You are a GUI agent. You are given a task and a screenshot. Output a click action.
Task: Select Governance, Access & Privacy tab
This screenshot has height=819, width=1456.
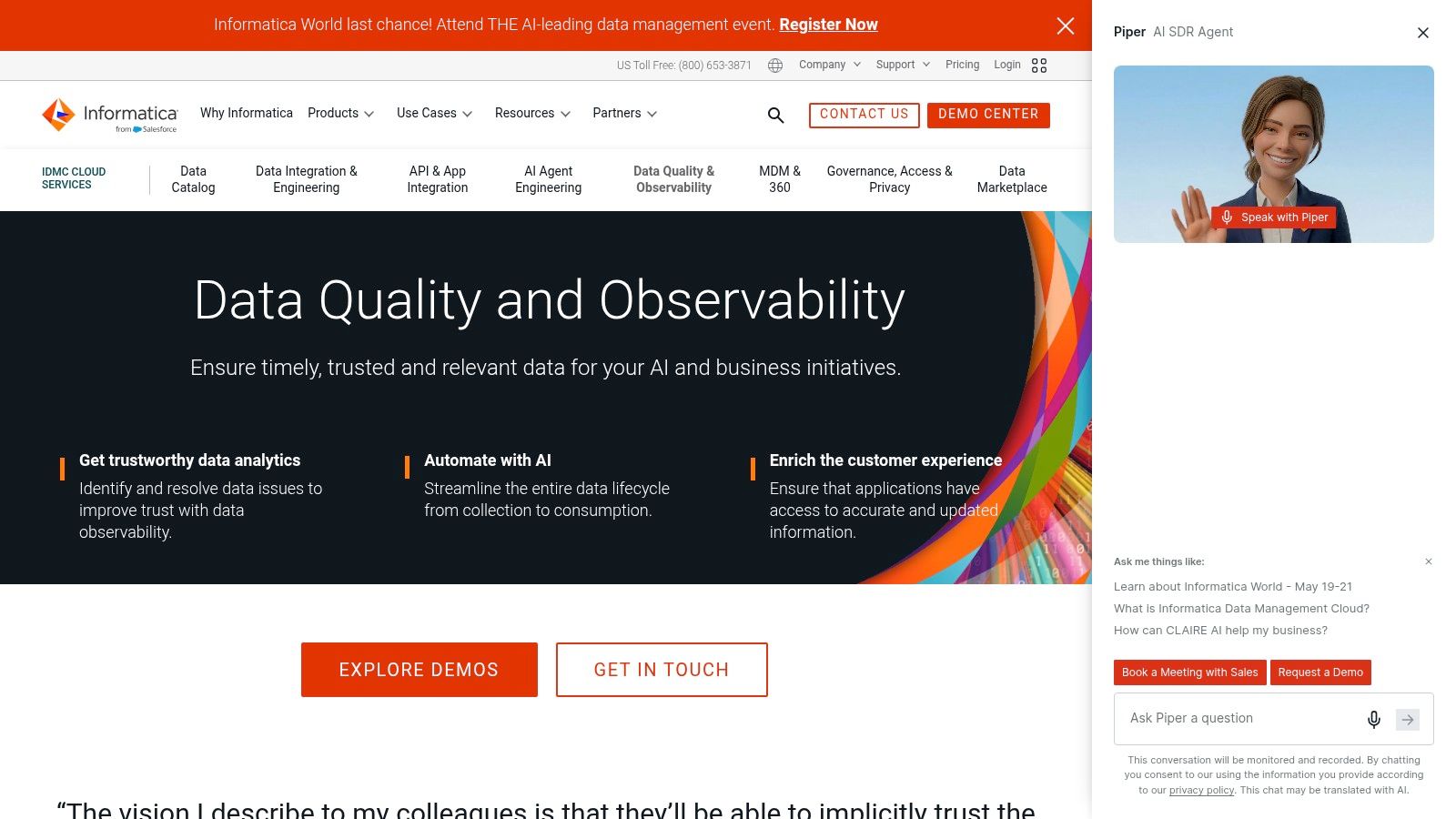tap(890, 179)
